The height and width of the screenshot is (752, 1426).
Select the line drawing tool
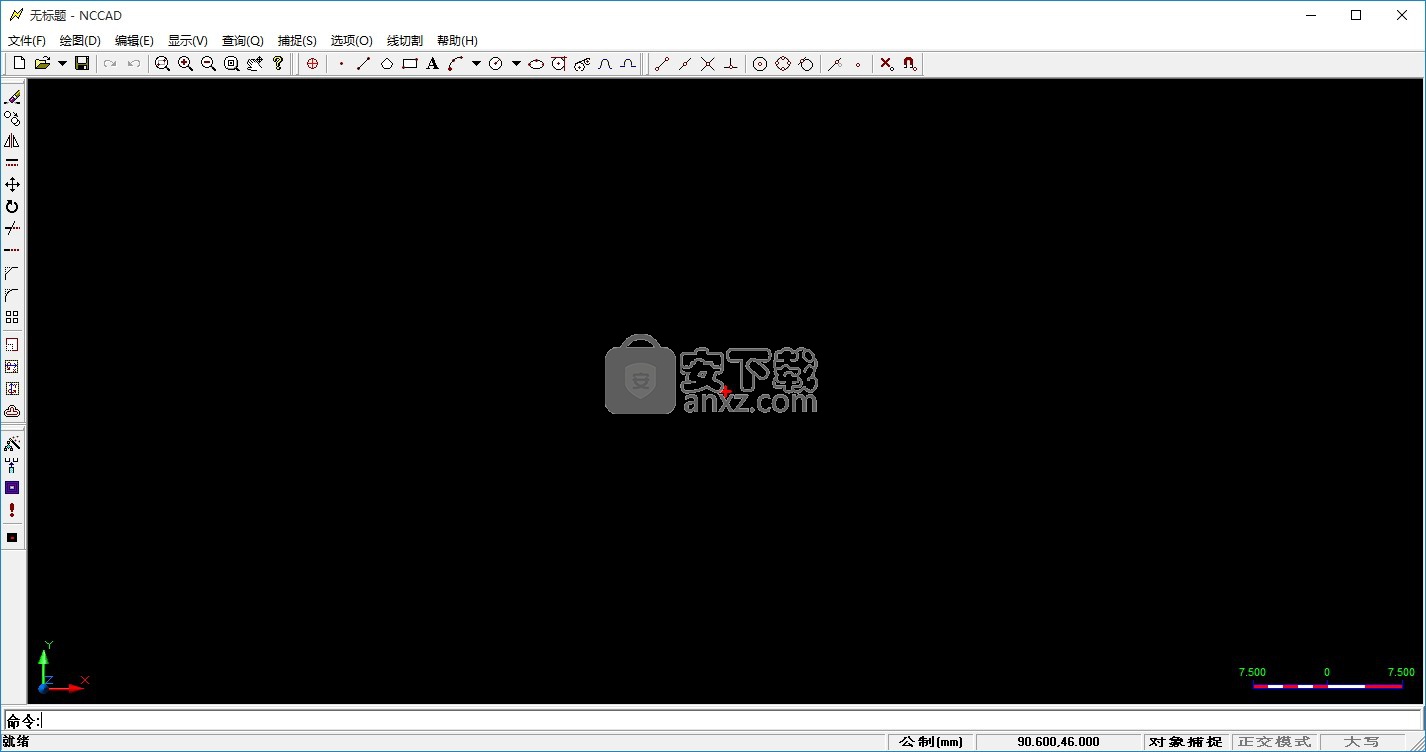363,64
